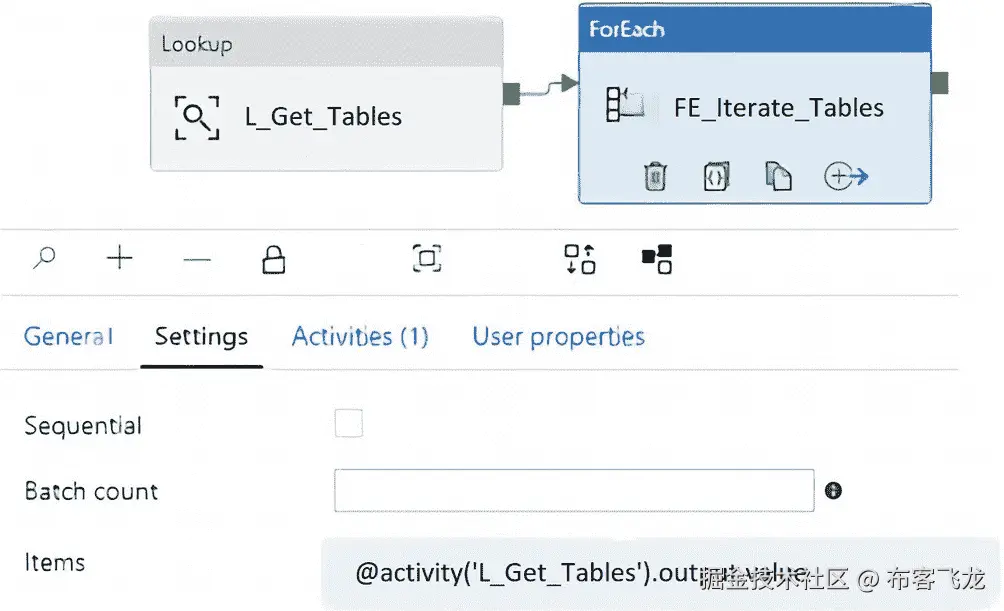Switch to the General tab
Image resolution: width=1004 pixels, height=611 pixels.
pyautogui.click(x=69, y=336)
